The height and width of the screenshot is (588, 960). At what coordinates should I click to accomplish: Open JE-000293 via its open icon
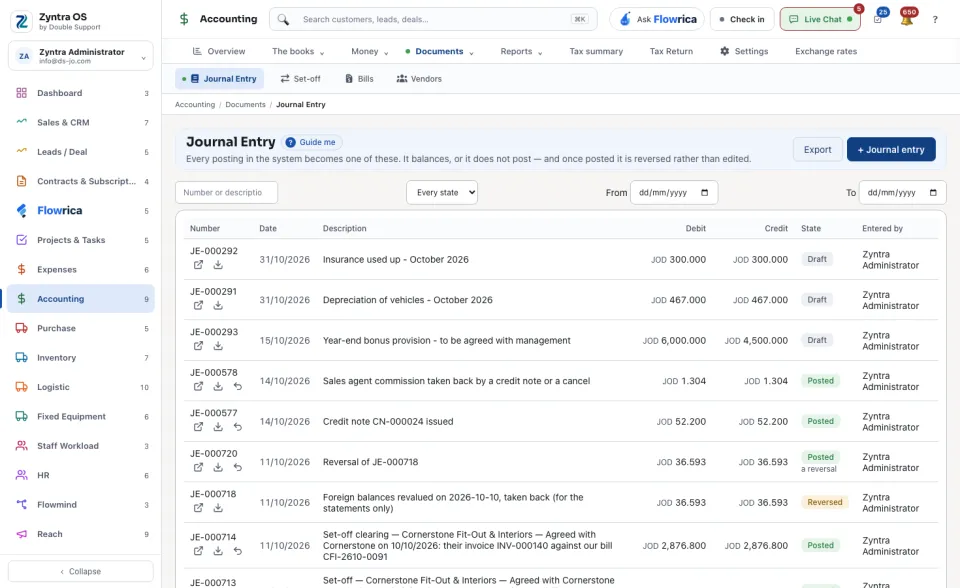pos(198,346)
